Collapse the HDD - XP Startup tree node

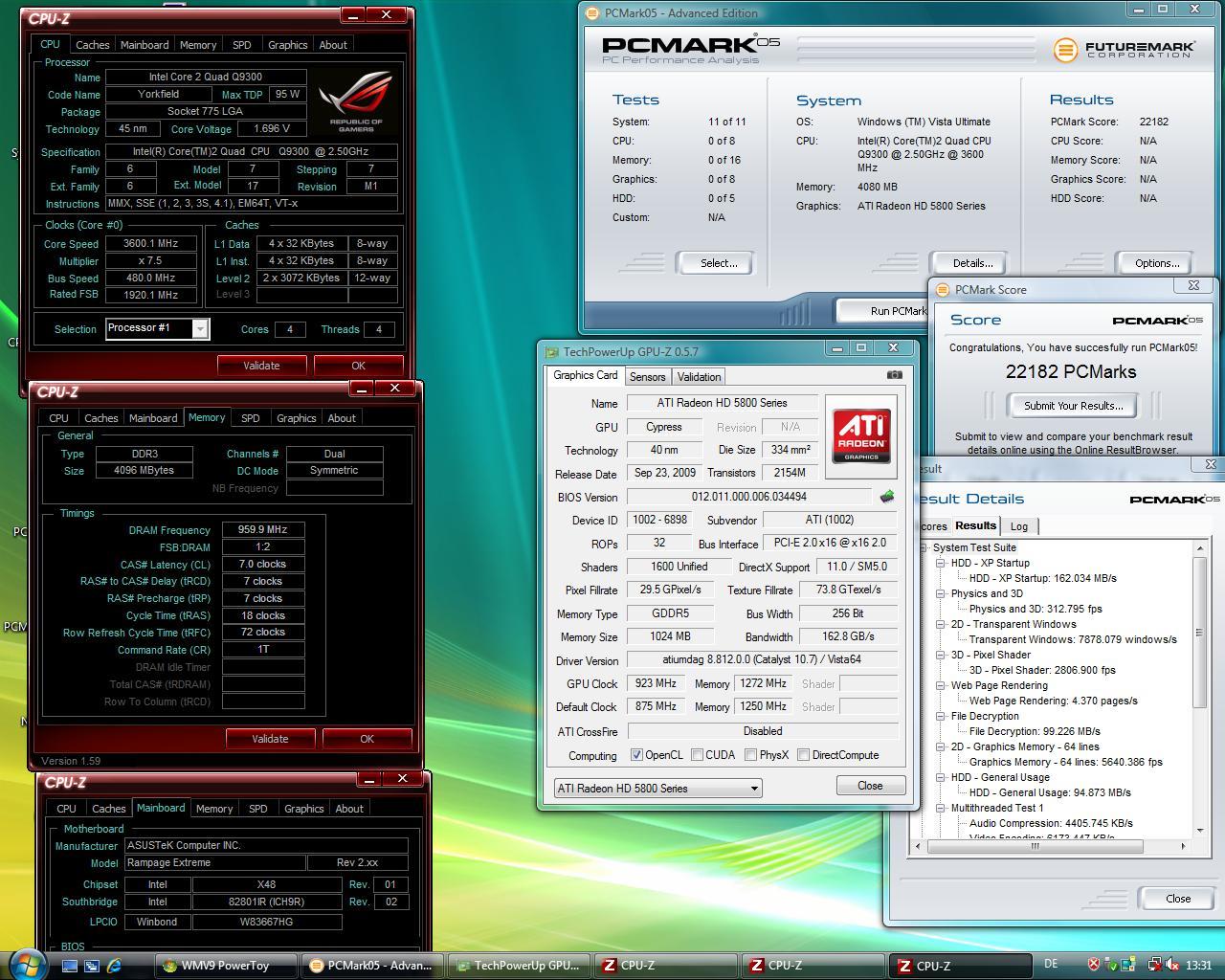pyautogui.click(x=941, y=563)
